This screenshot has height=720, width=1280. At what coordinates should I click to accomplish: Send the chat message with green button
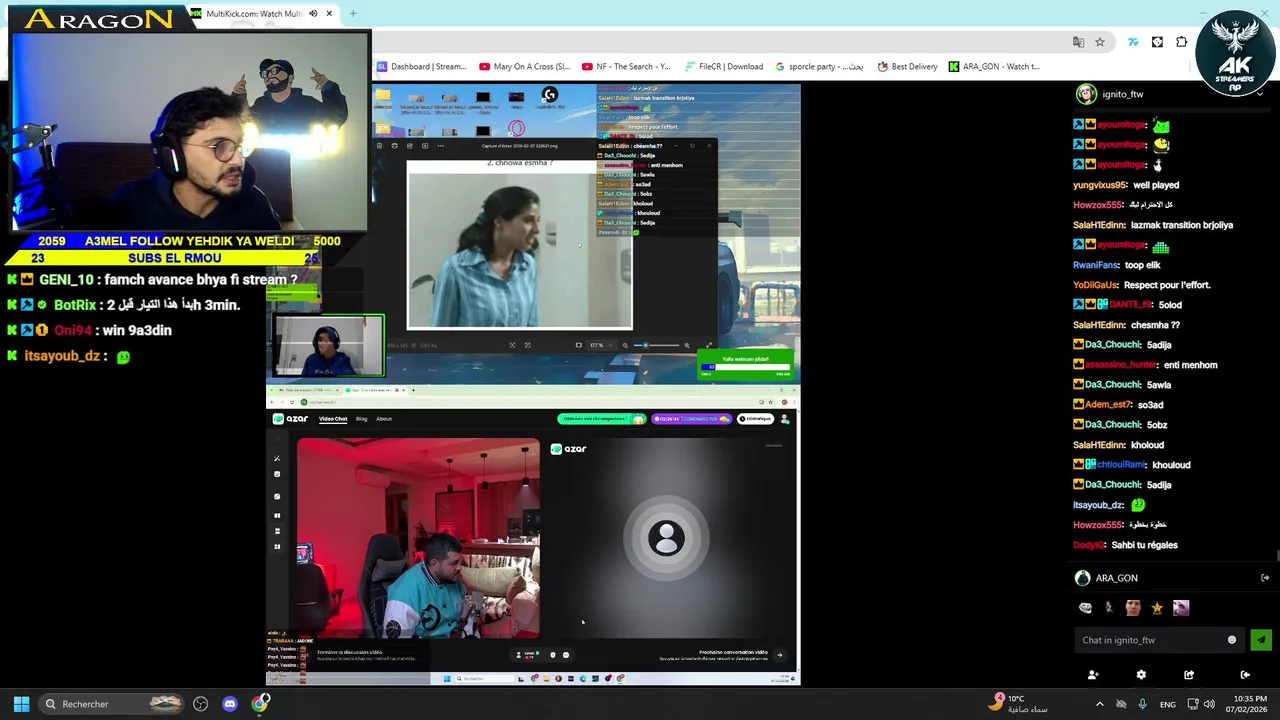(1261, 640)
